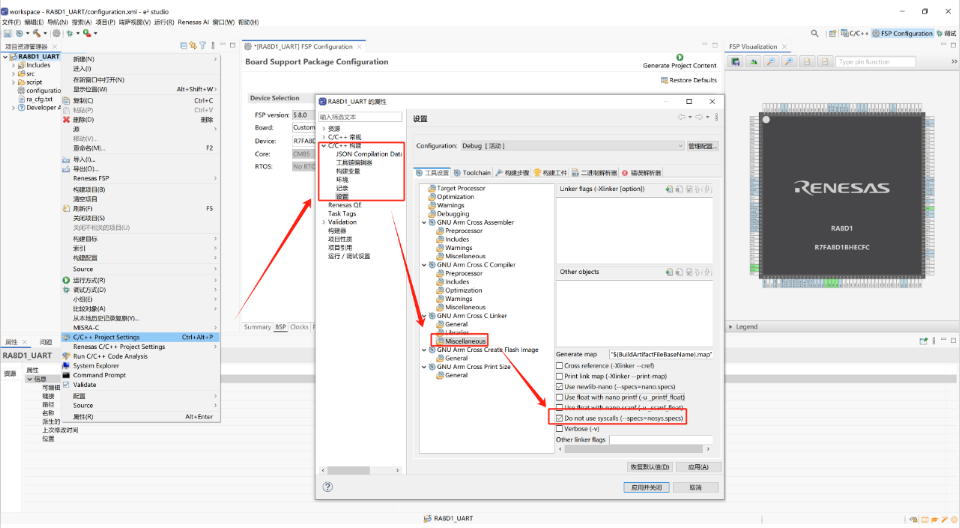Screen dimensions: 960x528
Task: Click the Other linker flags field
Action: [x=661, y=440]
